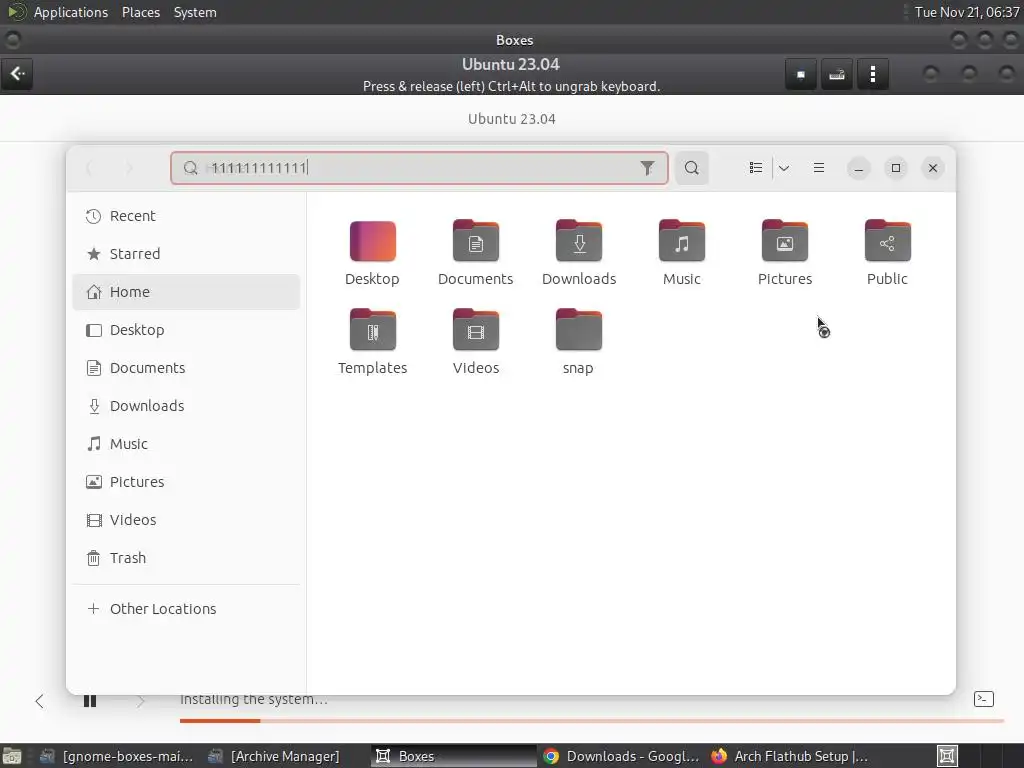Open the Public folder icon
Viewport: 1024px width, 768px height.
[888, 241]
